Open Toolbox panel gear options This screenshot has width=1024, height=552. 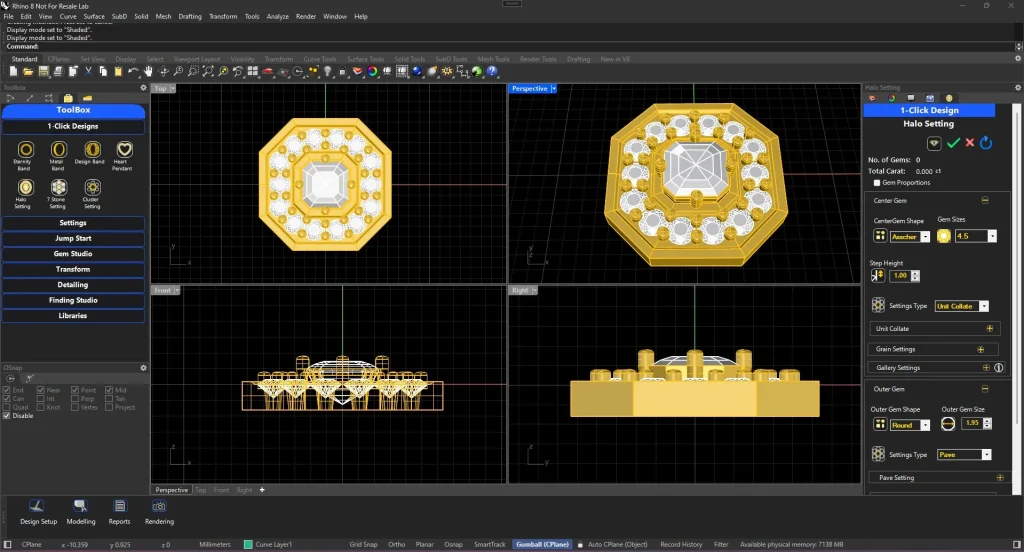[144, 88]
